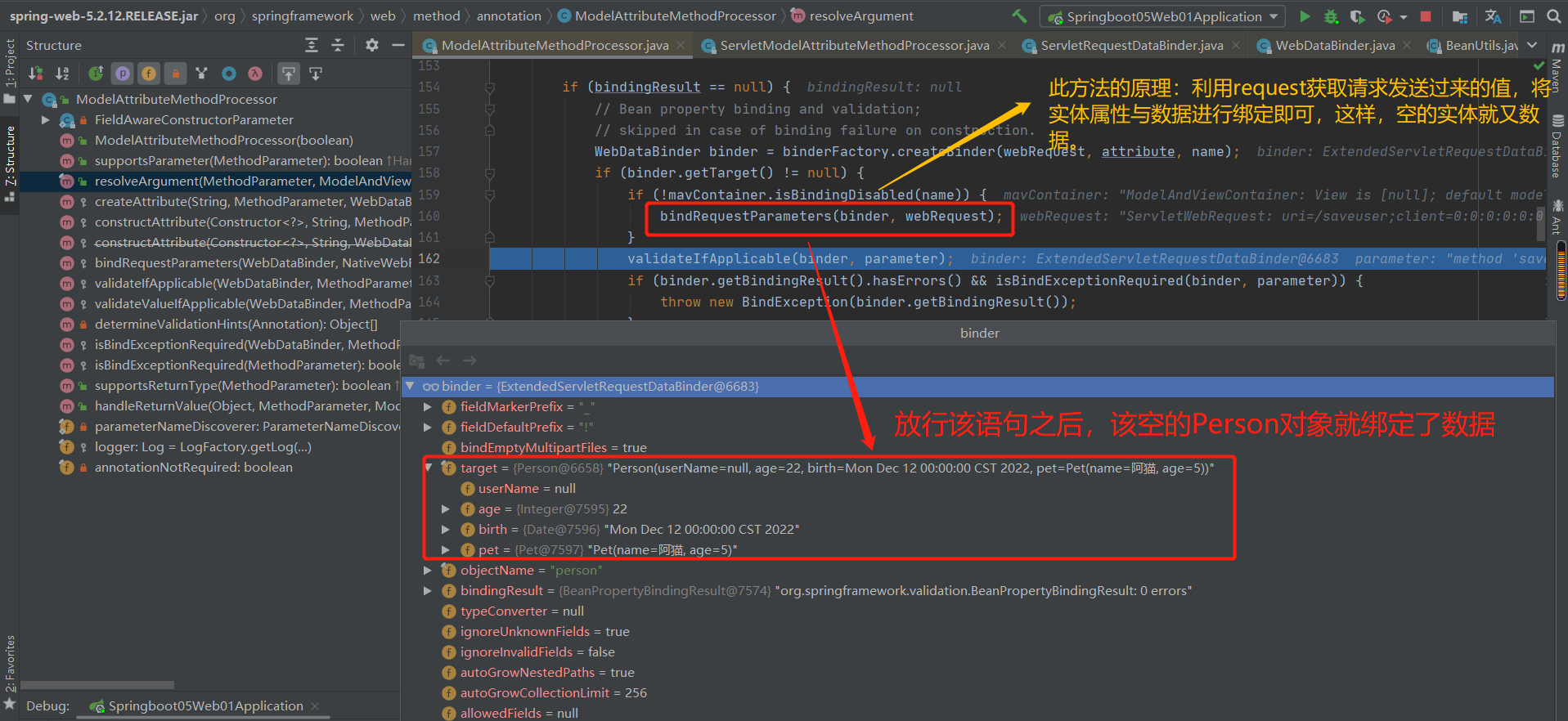1568x721 pixels.
Task: Switch to WebDataBinder.java tab
Action: (1334, 45)
